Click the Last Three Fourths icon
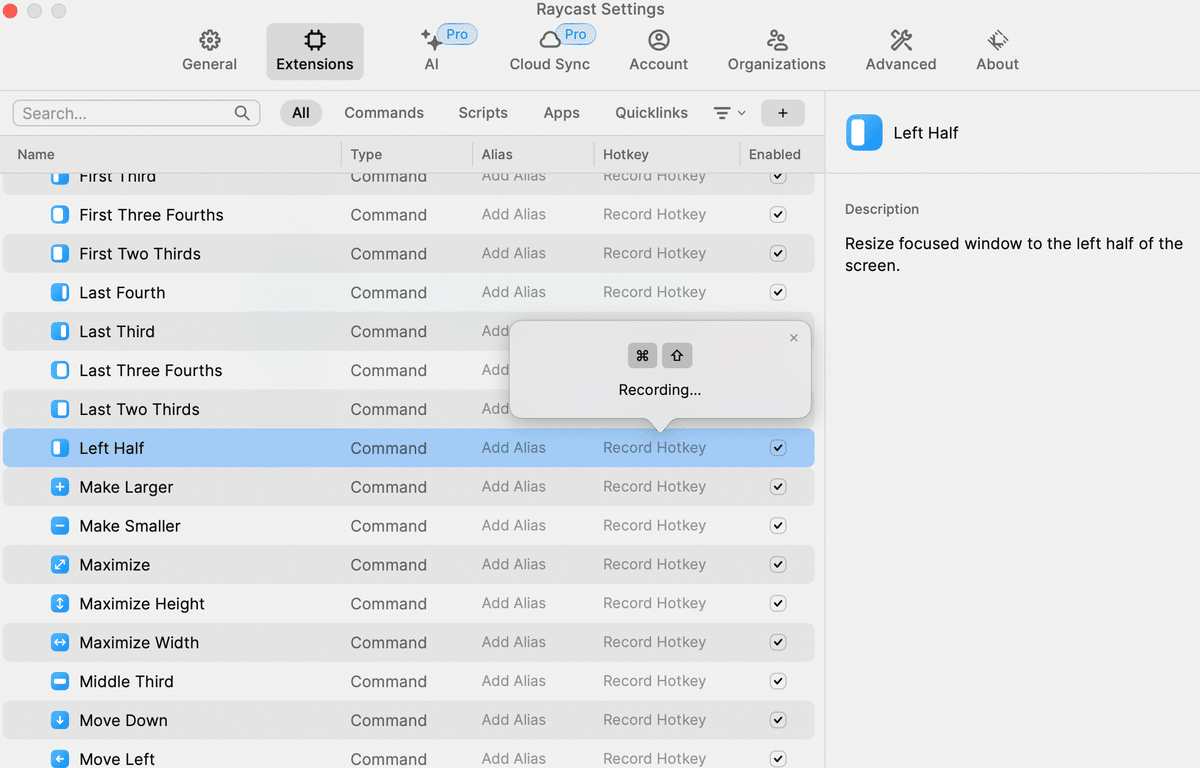The height and width of the screenshot is (768, 1200). (60, 371)
